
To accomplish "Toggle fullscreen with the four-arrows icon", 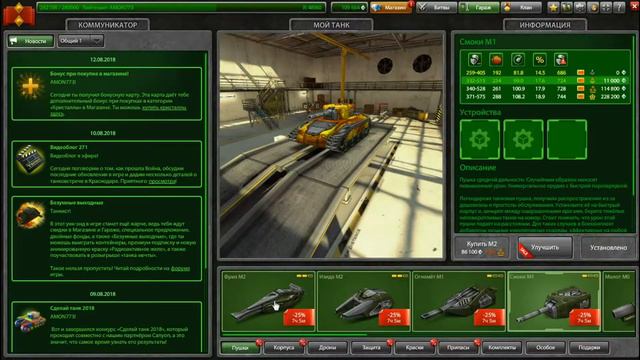I will pos(606,7).
